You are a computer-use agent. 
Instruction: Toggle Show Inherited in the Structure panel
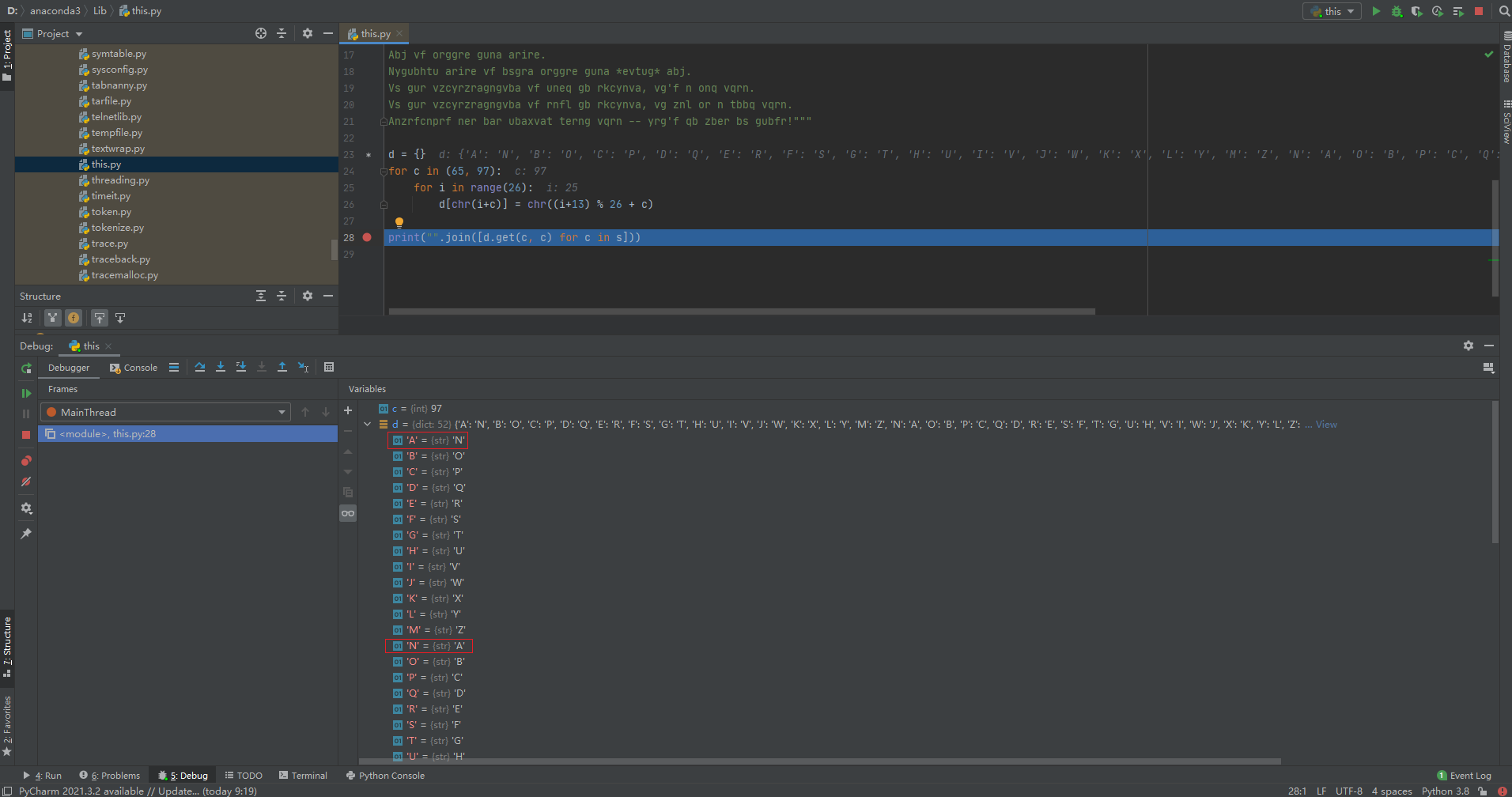point(52,318)
